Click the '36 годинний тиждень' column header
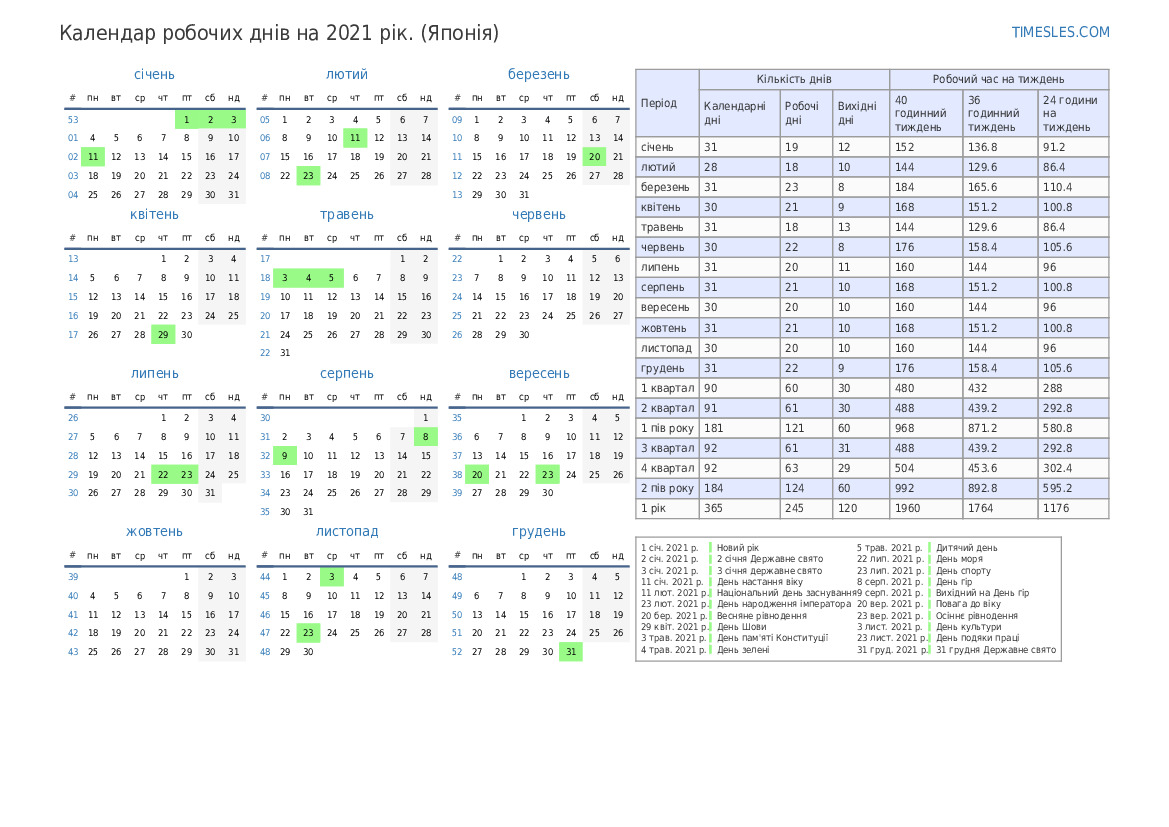Screen dimensions: 1169x827 999,113
